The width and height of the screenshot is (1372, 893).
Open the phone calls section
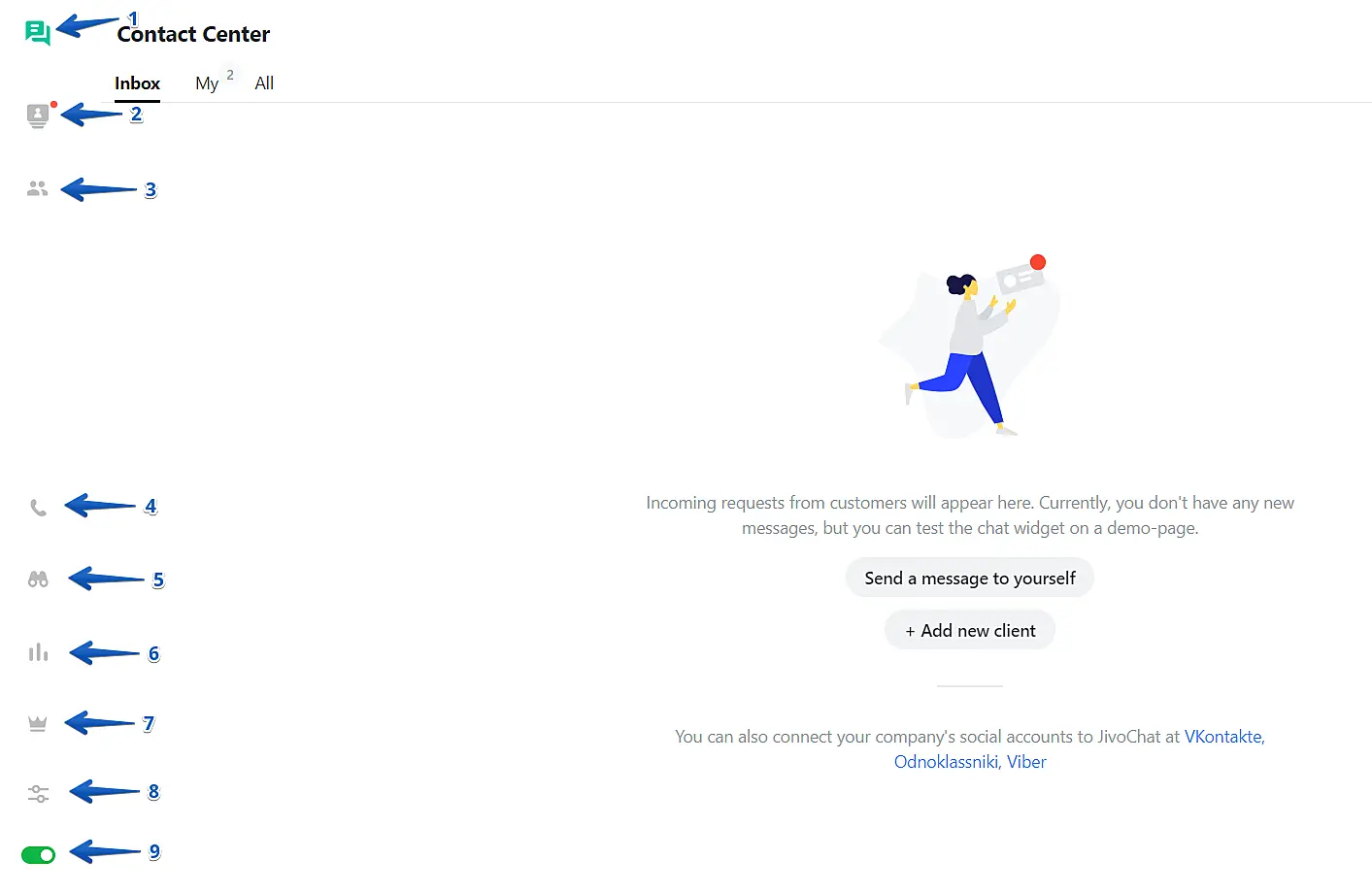click(38, 508)
